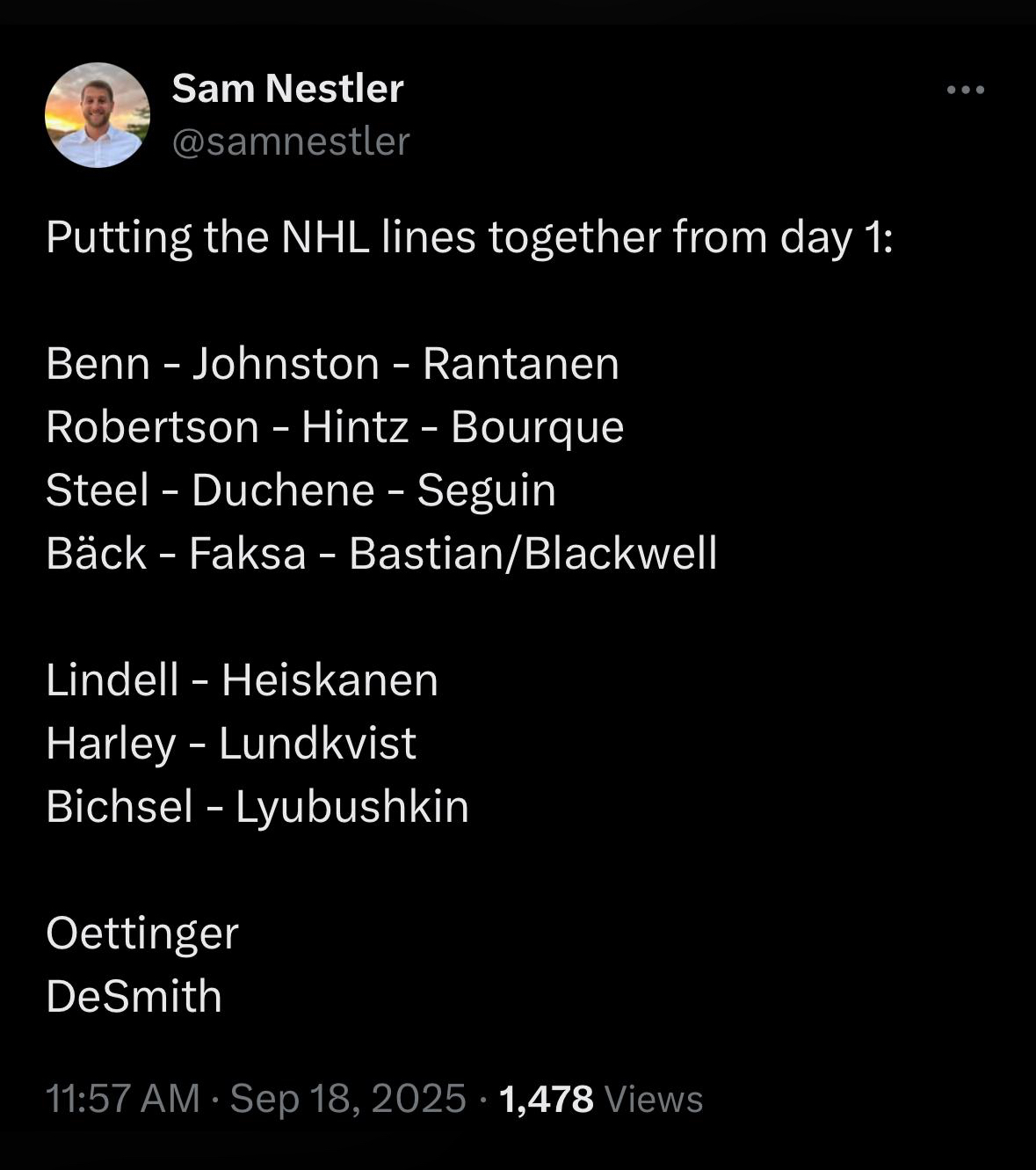Image resolution: width=1036 pixels, height=1170 pixels.
Task: Open the three-dot more options menu
Action: click(x=966, y=90)
